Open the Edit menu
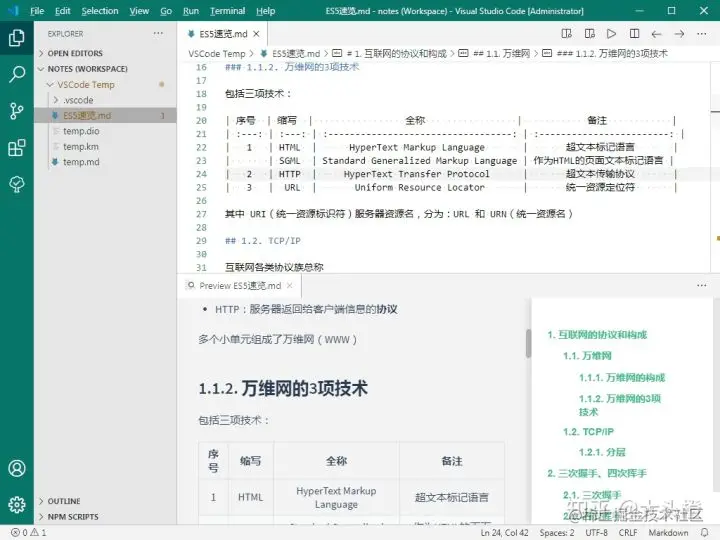Screen dimensions: 720x540 (x=62, y=11)
